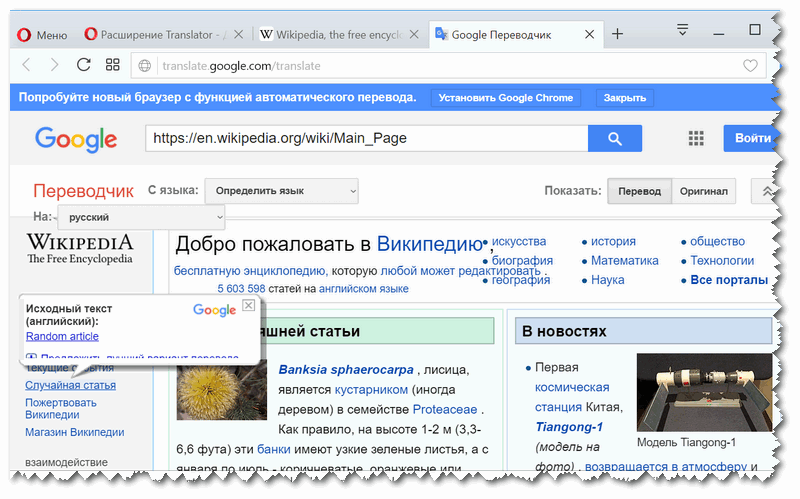Click the Google logo in tooltip
This screenshot has height=499, width=800.
214,310
